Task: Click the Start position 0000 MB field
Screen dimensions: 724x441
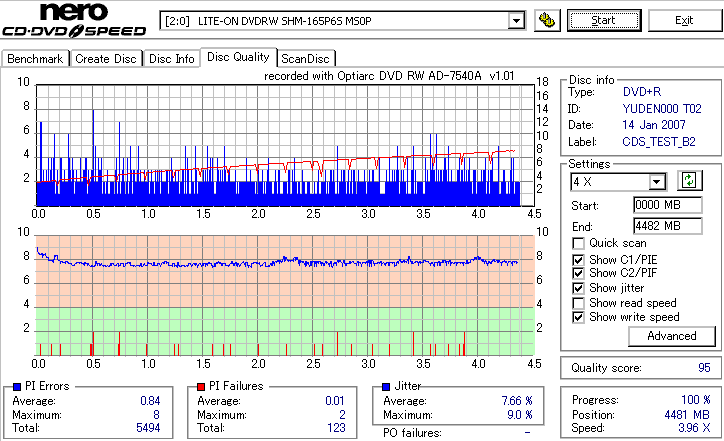Action: click(668, 205)
